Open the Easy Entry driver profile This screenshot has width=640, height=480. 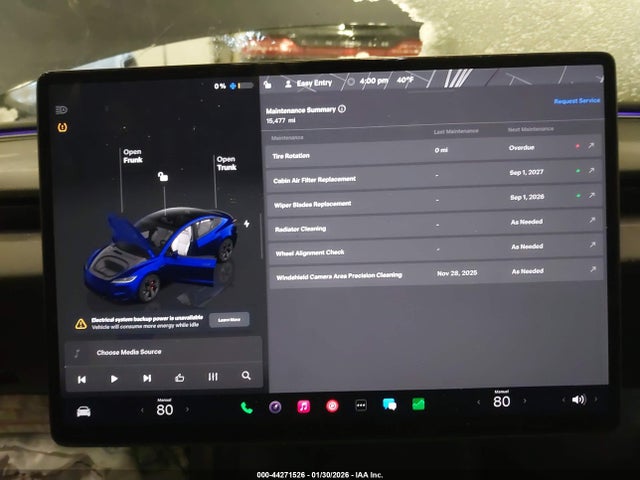(309, 83)
